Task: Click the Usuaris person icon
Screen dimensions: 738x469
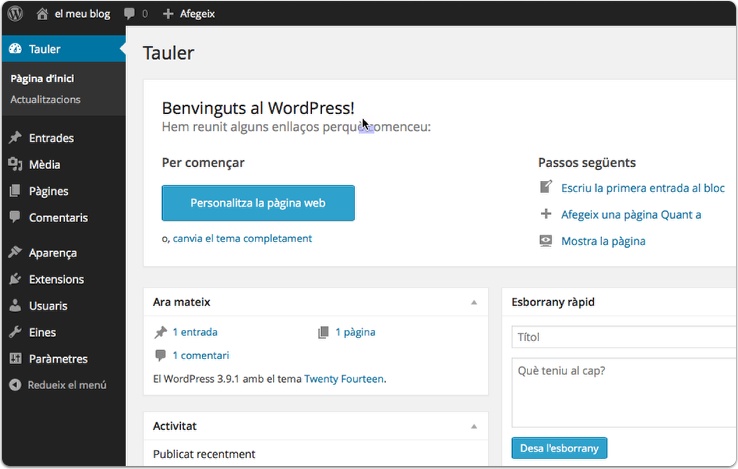Action: (x=15, y=305)
